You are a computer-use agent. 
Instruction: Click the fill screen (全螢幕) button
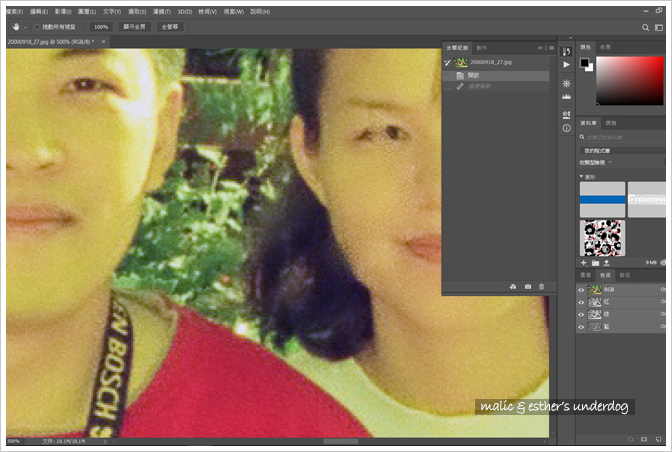(170, 27)
